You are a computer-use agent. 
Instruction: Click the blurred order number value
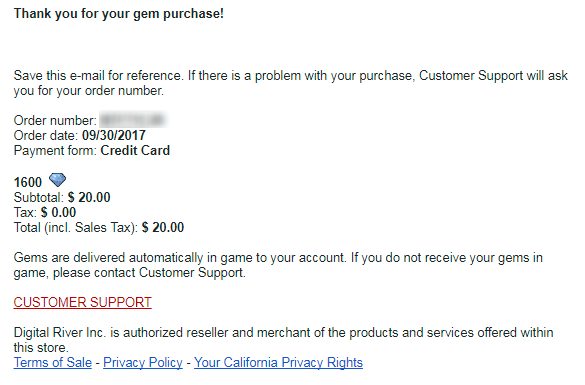pos(133,120)
